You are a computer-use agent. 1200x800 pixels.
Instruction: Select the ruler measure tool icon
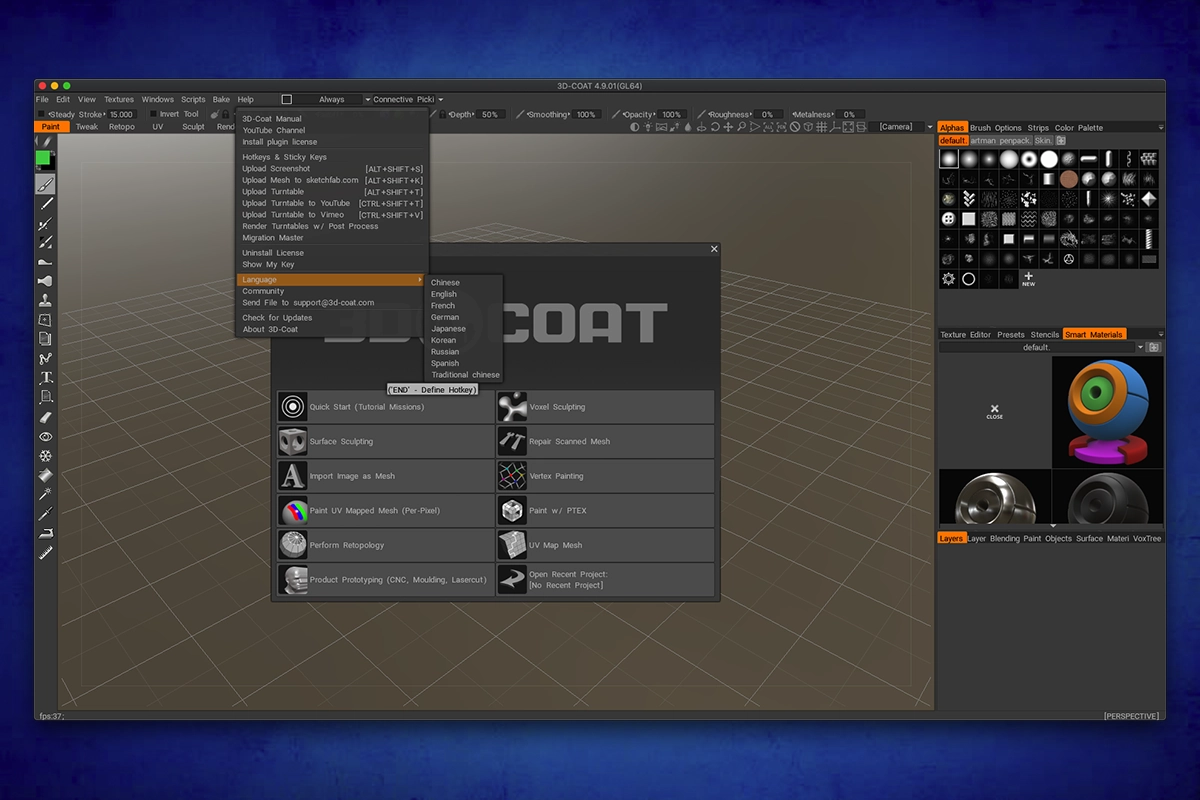pyautogui.click(x=45, y=552)
